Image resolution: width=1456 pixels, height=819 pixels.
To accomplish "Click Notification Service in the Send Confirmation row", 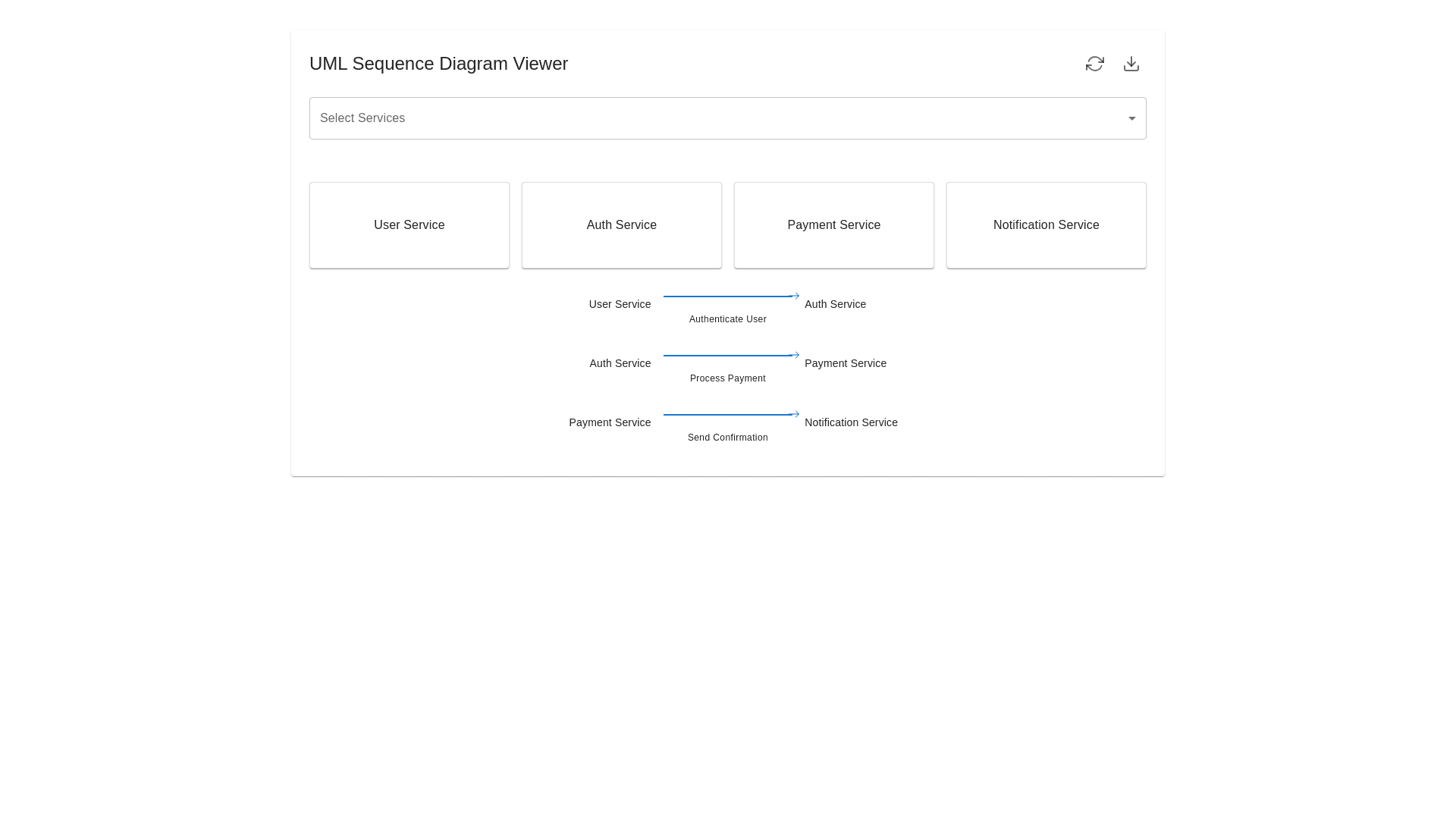I will click(x=851, y=422).
